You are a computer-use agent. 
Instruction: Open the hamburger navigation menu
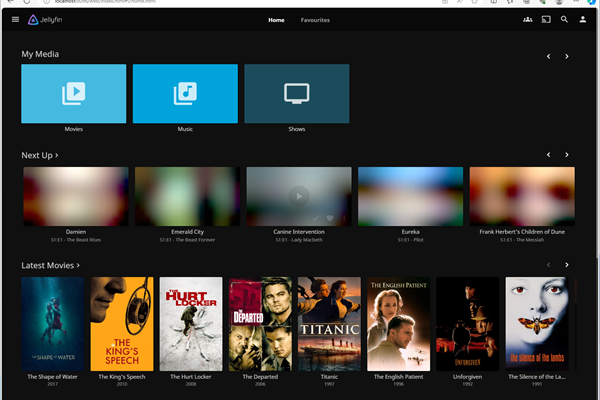point(12,19)
